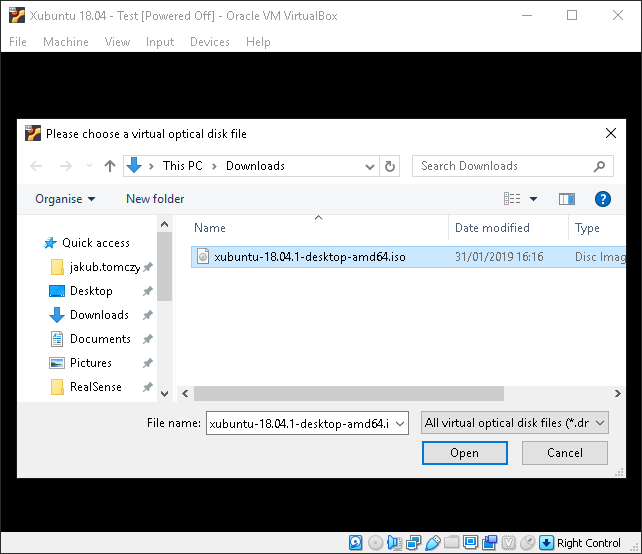The width and height of the screenshot is (642, 554).
Task: Go back in the file dialog
Action: 36,166
